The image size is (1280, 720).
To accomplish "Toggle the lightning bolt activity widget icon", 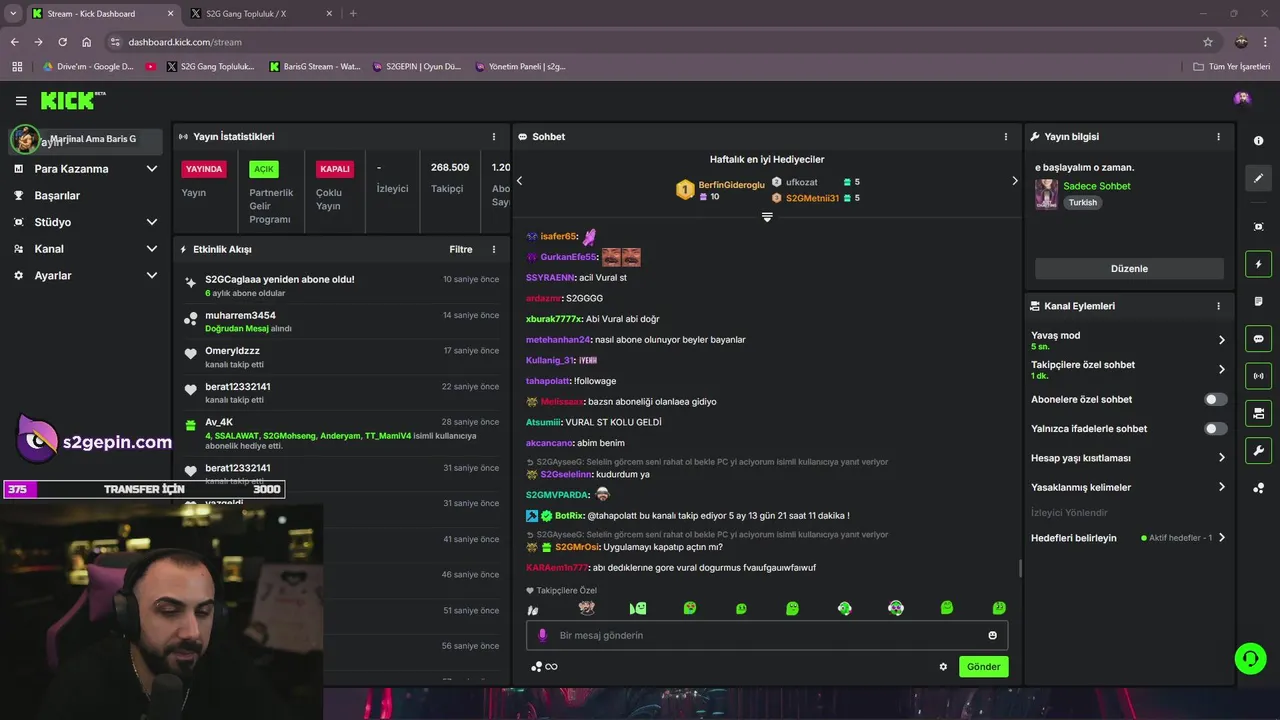I will click(x=1258, y=264).
